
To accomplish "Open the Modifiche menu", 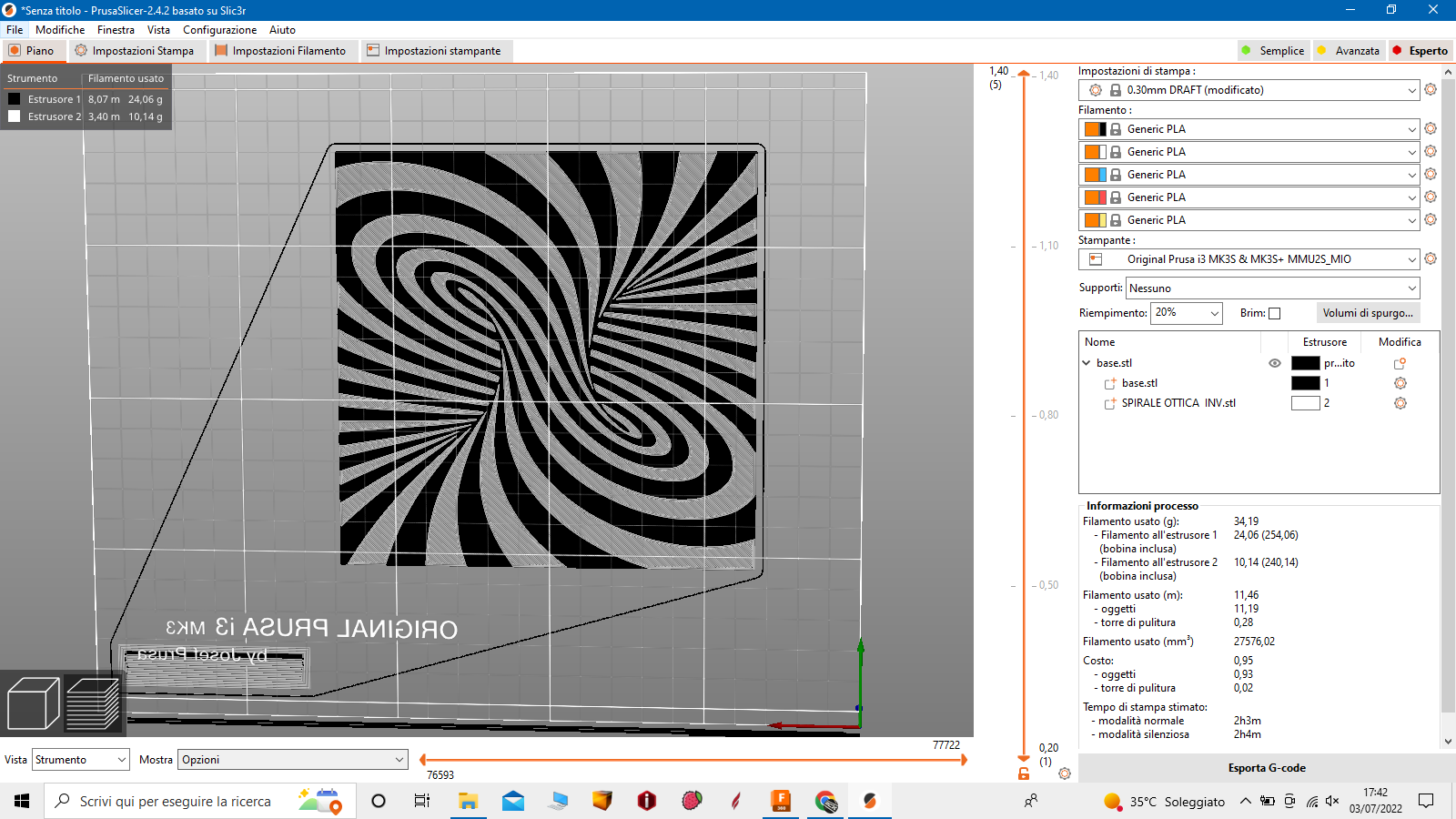I will tap(60, 29).
